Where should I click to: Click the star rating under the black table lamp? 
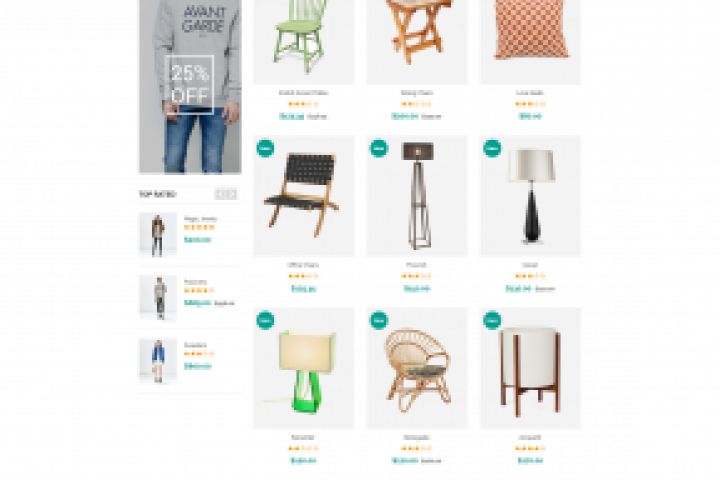click(530, 276)
